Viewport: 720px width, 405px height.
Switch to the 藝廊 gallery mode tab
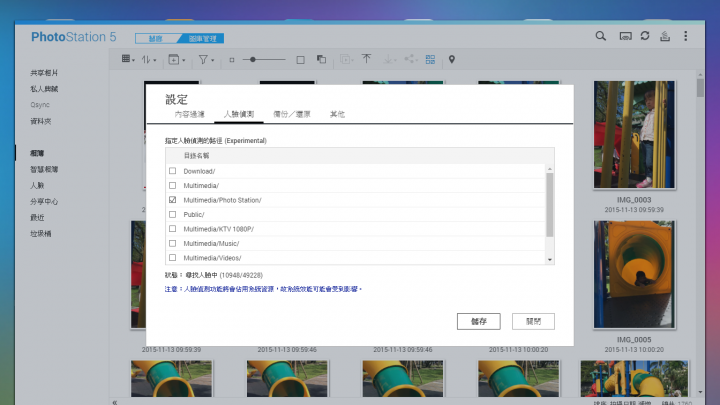pyautogui.click(x=156, y=39)
